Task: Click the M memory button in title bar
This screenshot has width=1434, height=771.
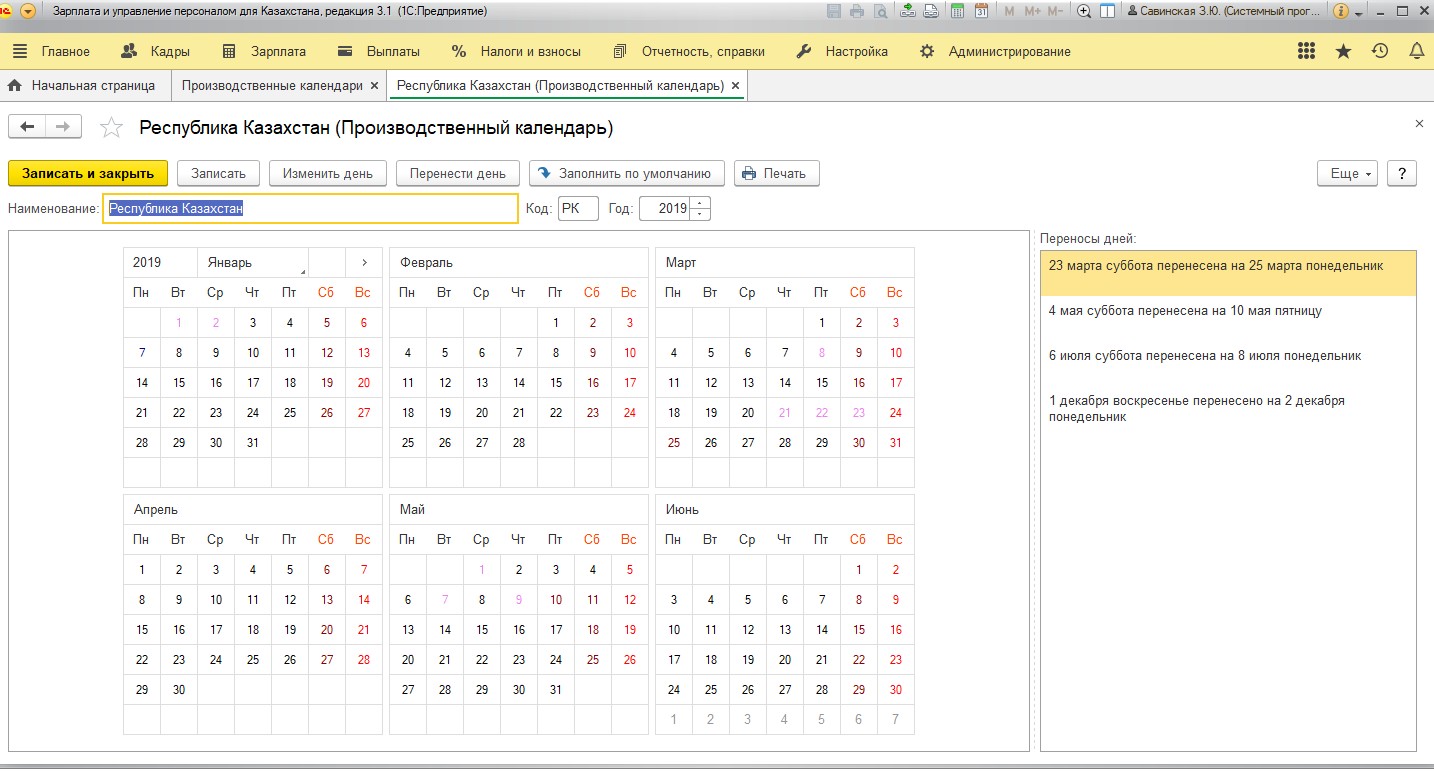Action: pyautogui.click(x=1009, y=11)
